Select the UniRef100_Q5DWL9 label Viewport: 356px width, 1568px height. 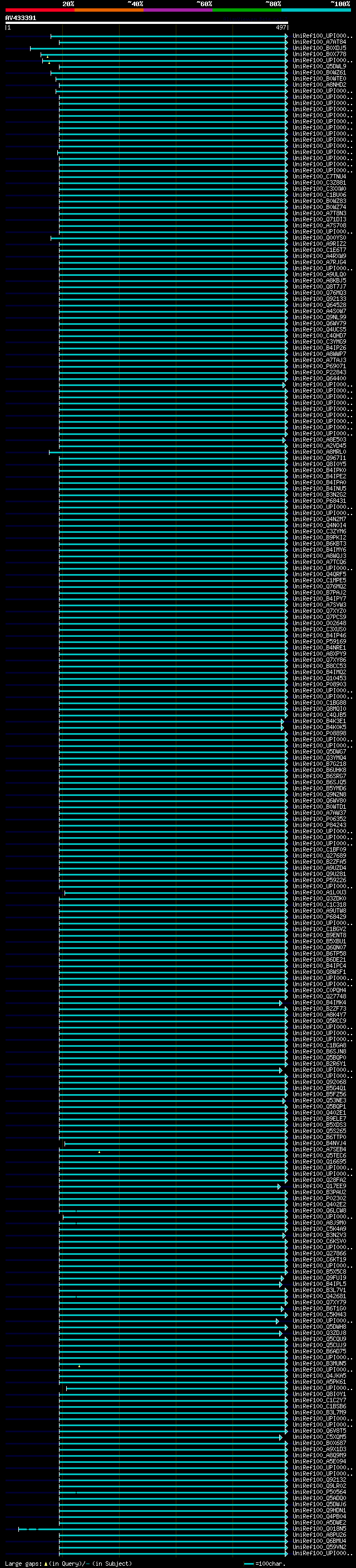[319, 66]
